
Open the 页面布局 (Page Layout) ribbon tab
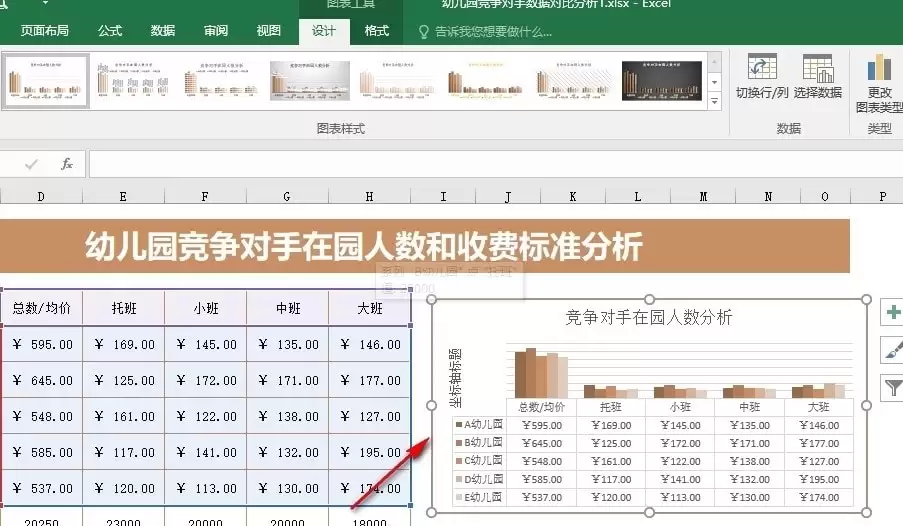[44, 31]
